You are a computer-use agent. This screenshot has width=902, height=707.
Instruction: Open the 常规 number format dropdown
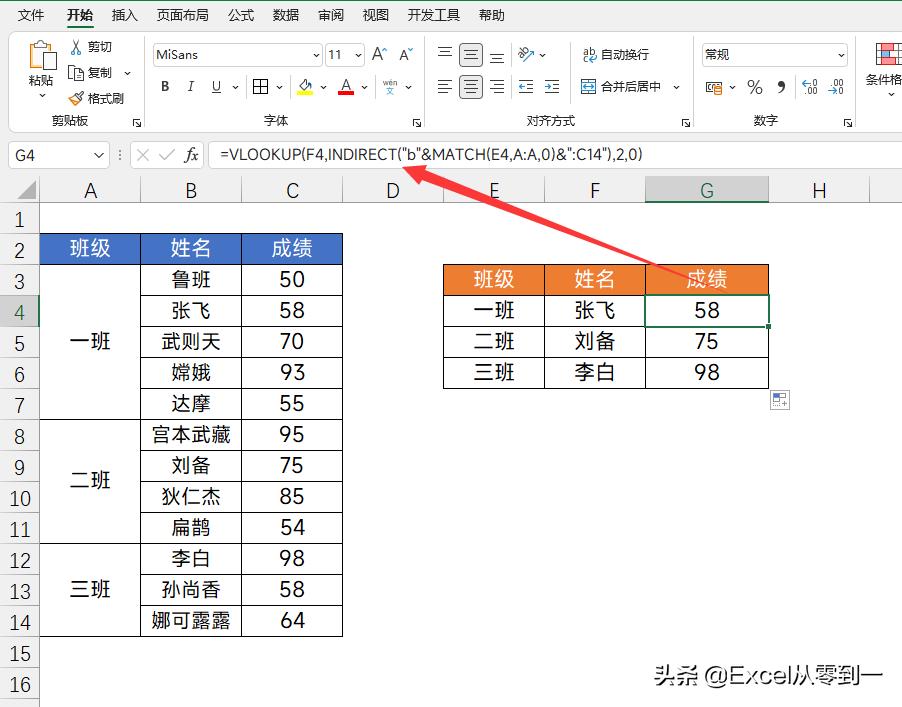pyautogui.click(x=840, y=54)
